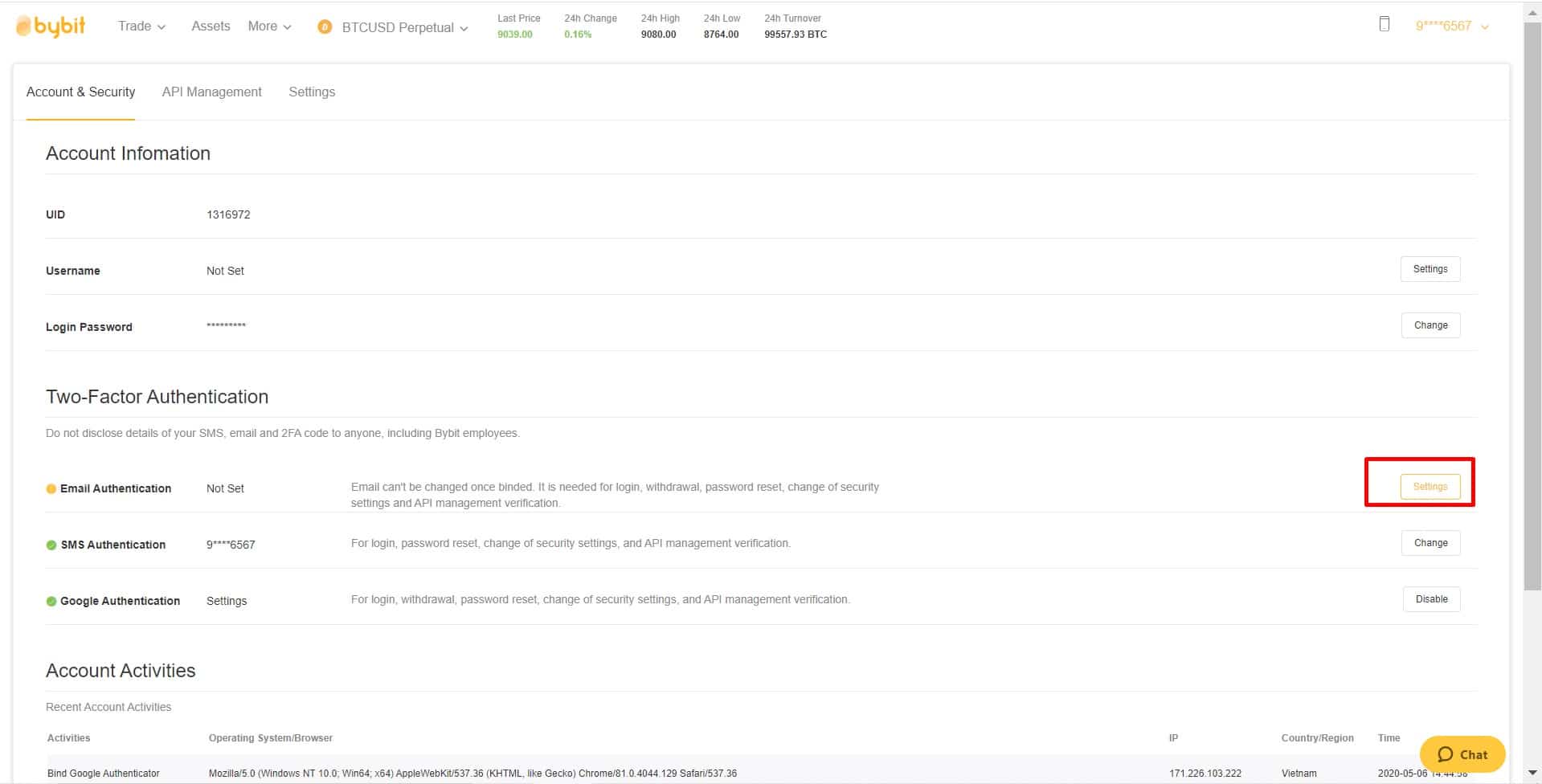Expand the Trade dropdown menu

click(x=141, y=26)
